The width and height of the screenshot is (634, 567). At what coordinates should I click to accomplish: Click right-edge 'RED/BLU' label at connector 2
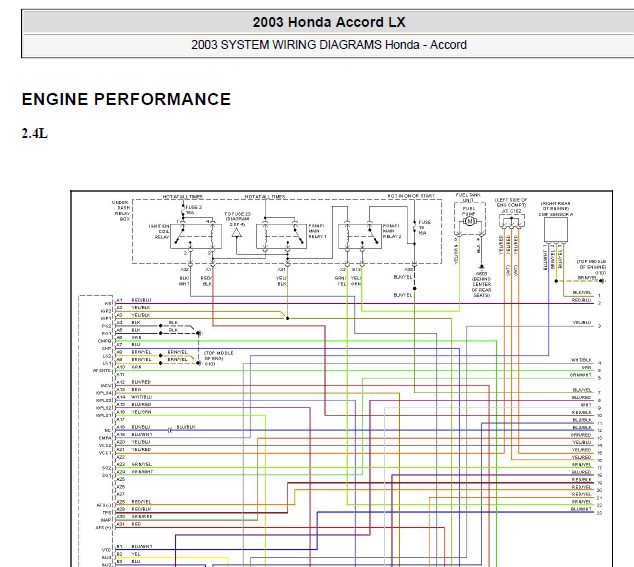click(581, 300)
